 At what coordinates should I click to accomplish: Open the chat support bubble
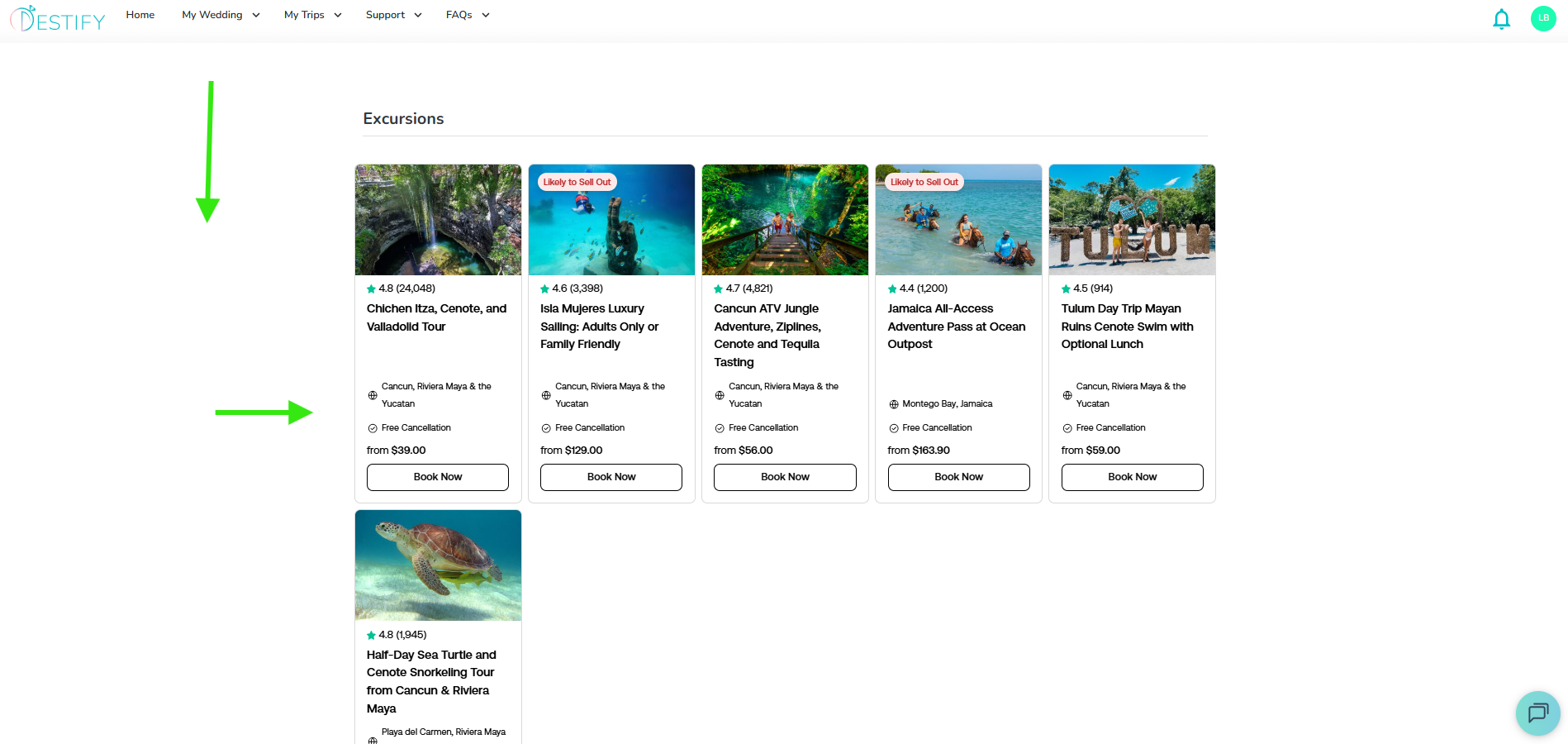pos(1537,713)
